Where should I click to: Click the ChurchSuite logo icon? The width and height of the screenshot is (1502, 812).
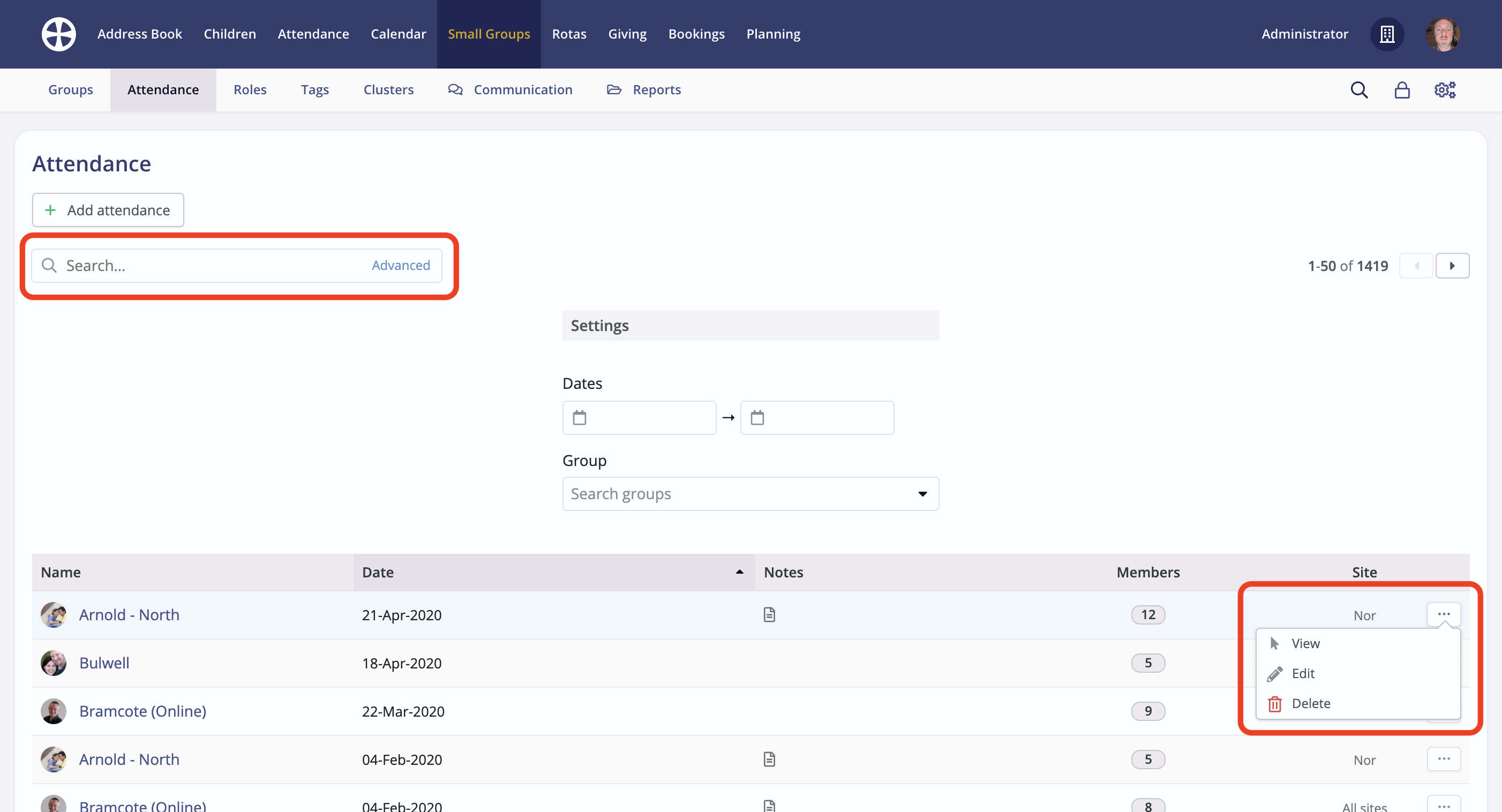pyautogui.click(x=58, y=34)
